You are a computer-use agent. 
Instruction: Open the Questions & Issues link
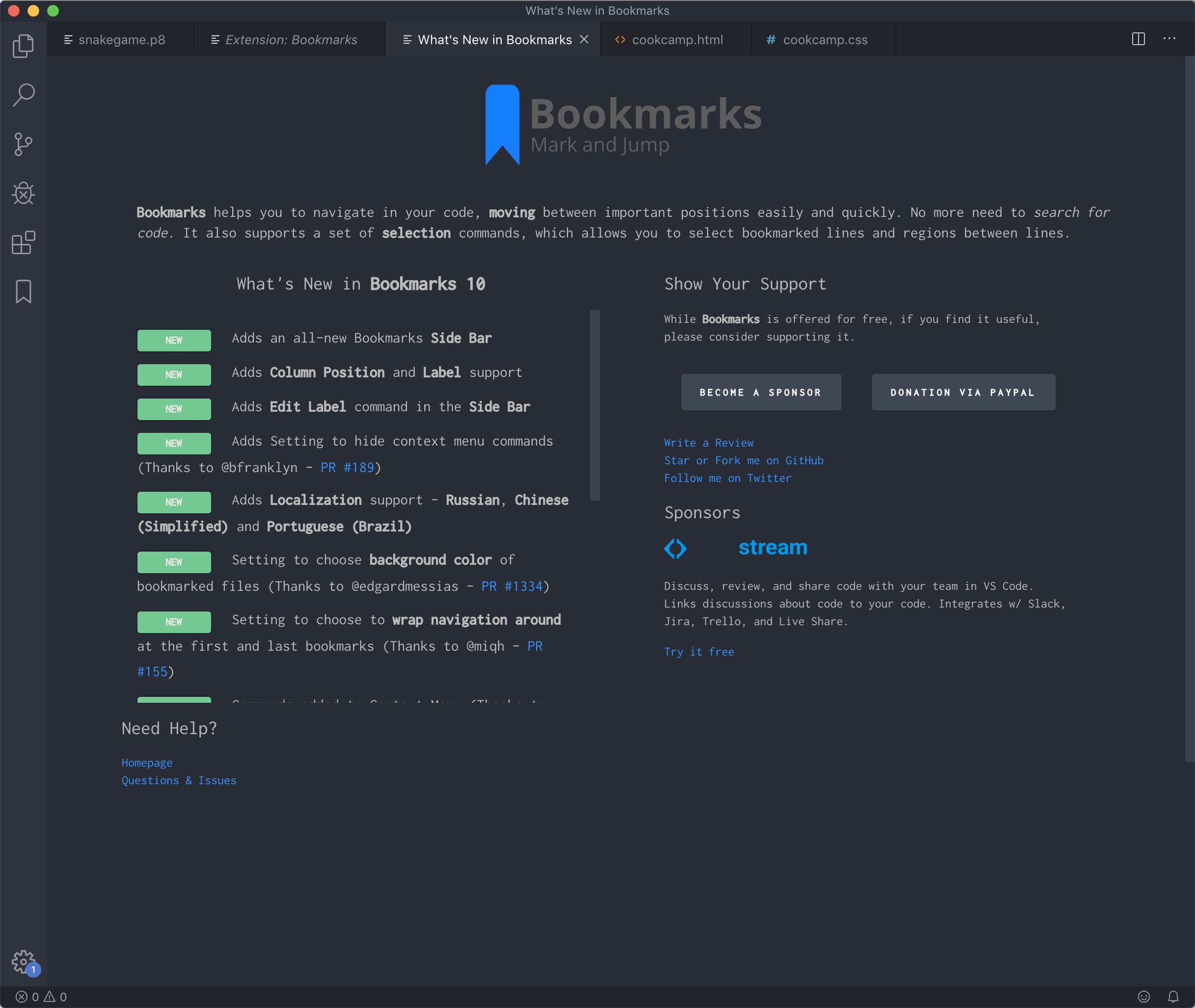(178, 780)
